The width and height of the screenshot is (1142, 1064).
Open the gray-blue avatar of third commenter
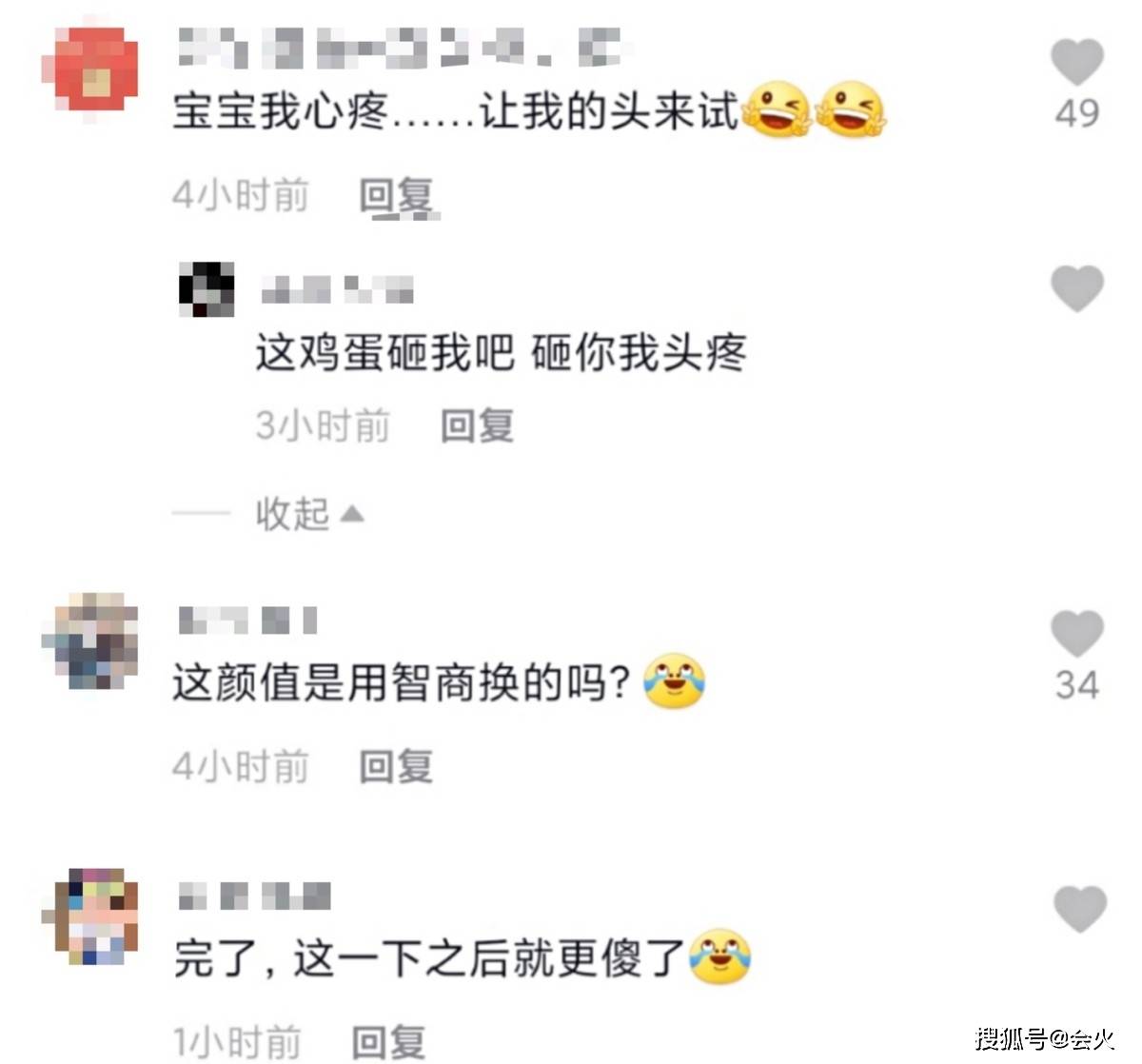[91, 641]
